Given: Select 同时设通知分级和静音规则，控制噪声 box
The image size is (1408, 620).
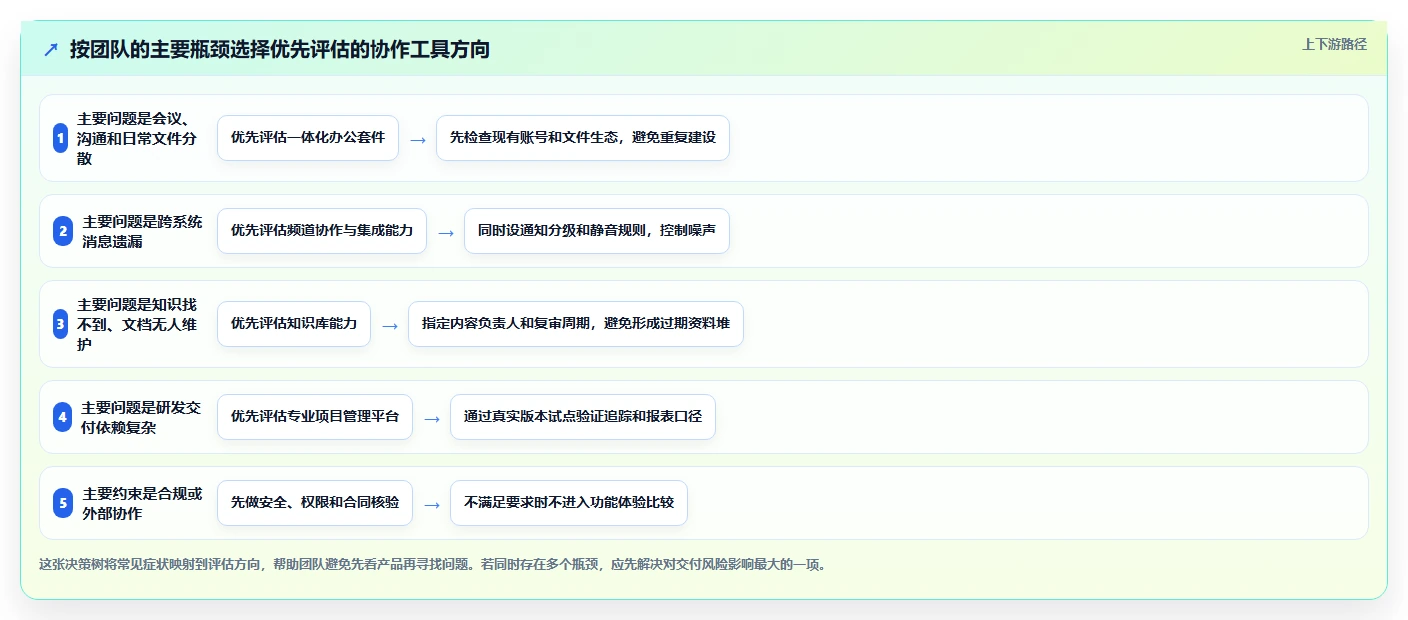Looking at the screenshot, I should pos(597,231).
